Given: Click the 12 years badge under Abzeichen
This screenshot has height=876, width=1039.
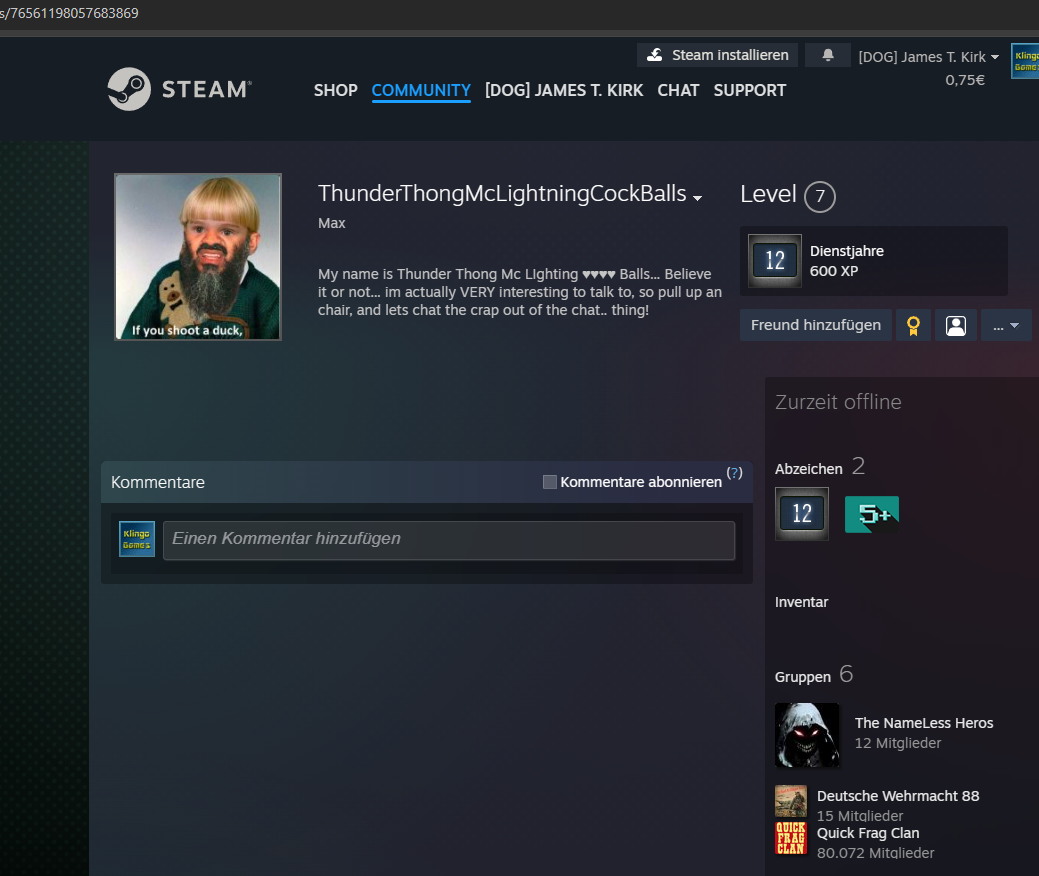Looking at the screenshot, I should coord(802,514).
